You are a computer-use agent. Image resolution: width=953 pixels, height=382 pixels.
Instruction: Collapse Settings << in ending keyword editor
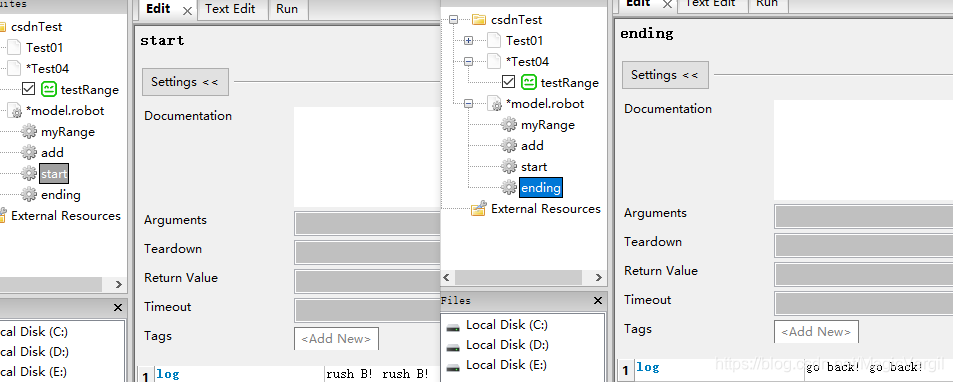665,75
